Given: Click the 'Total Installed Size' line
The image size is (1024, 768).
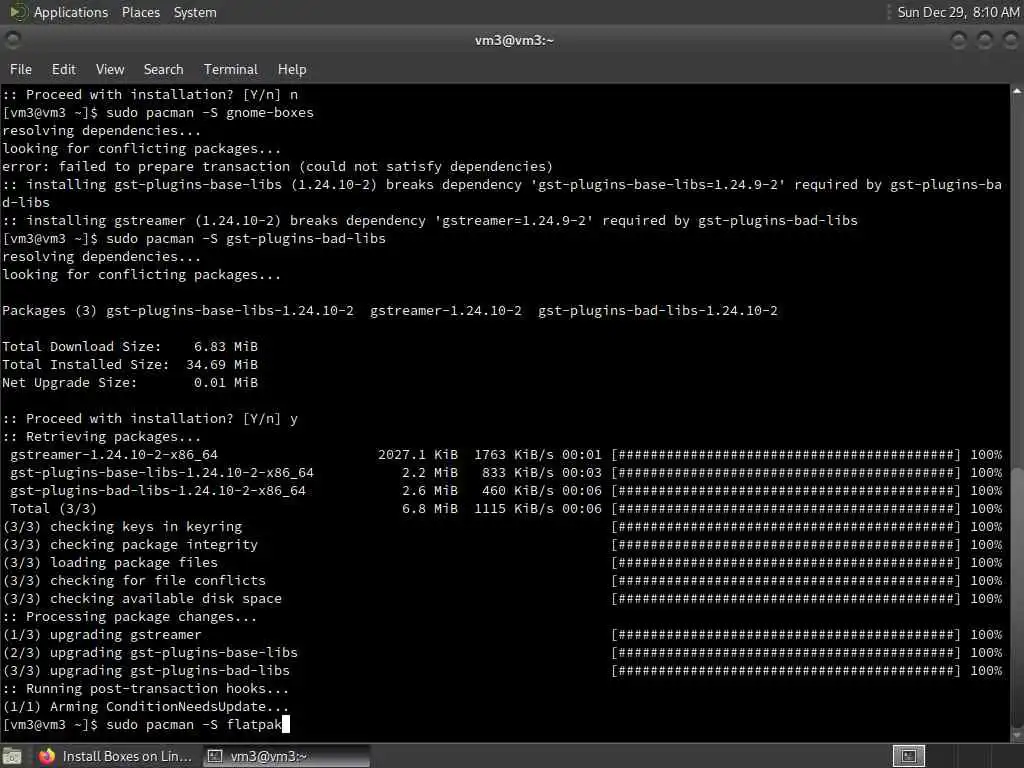Looking at the screenshot, I should click(130, 364).
